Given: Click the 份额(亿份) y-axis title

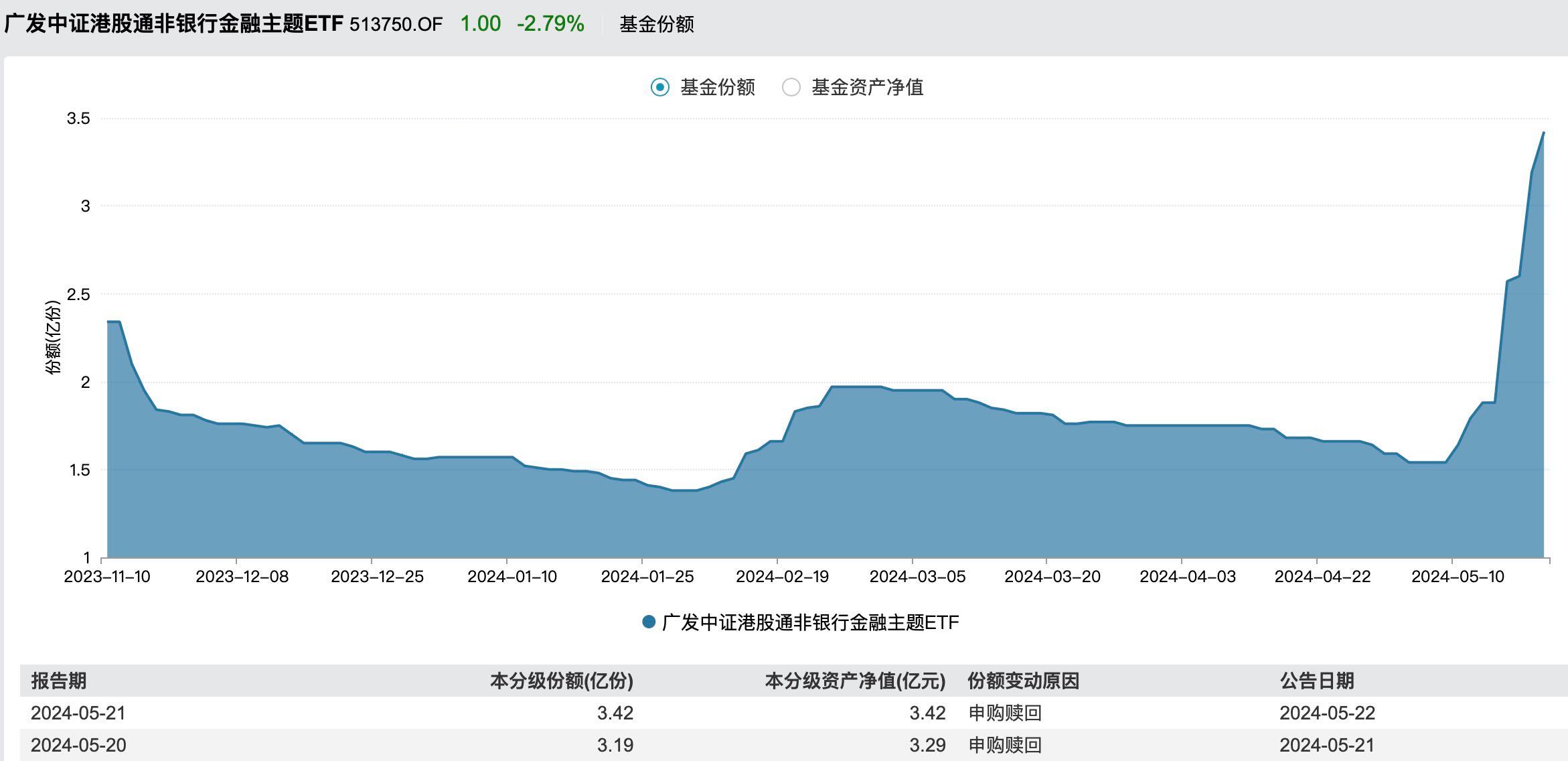Looking at the screenshot, I should [x=53, y=337].
